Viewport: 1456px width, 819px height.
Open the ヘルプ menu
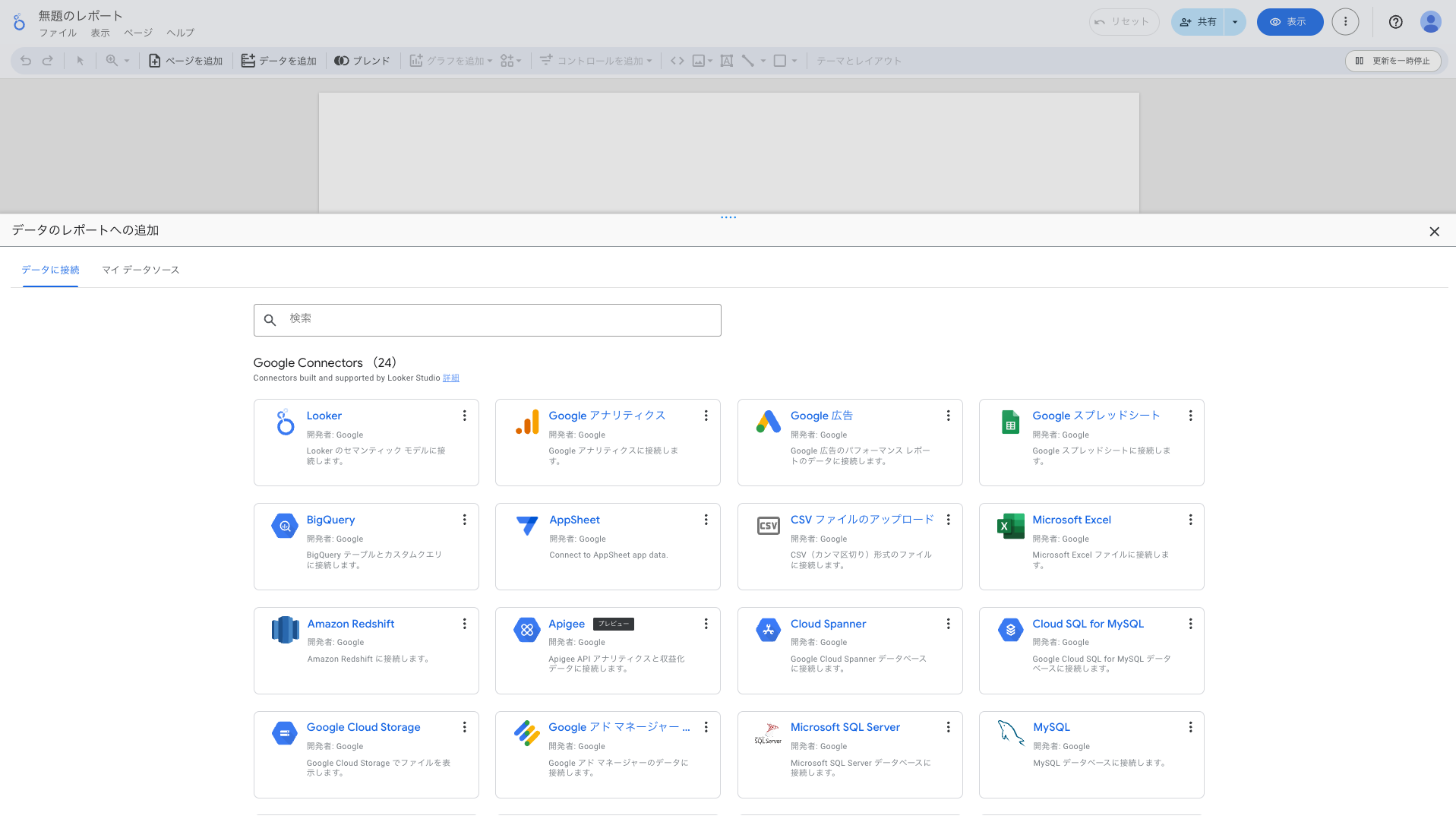click(x=180, y=33)
